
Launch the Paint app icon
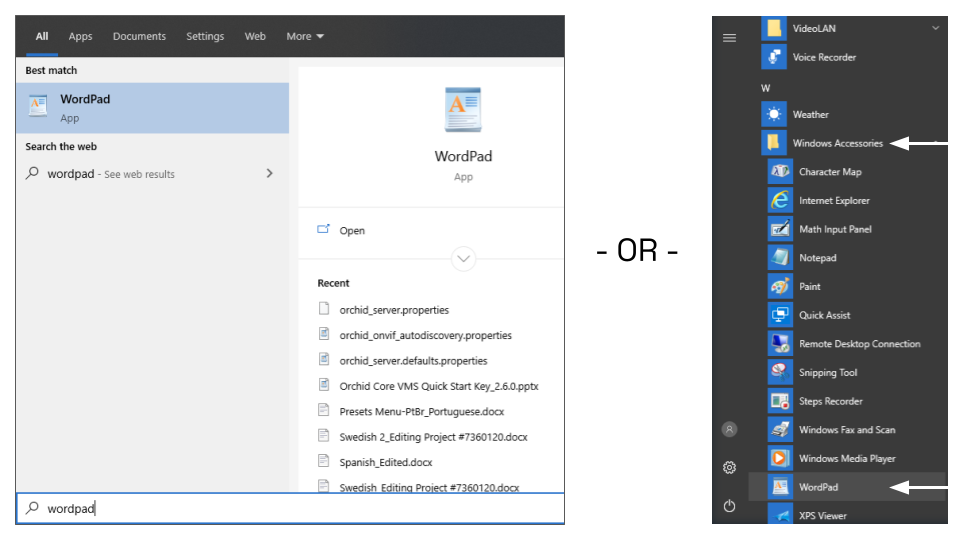click(x=780, y=286)
